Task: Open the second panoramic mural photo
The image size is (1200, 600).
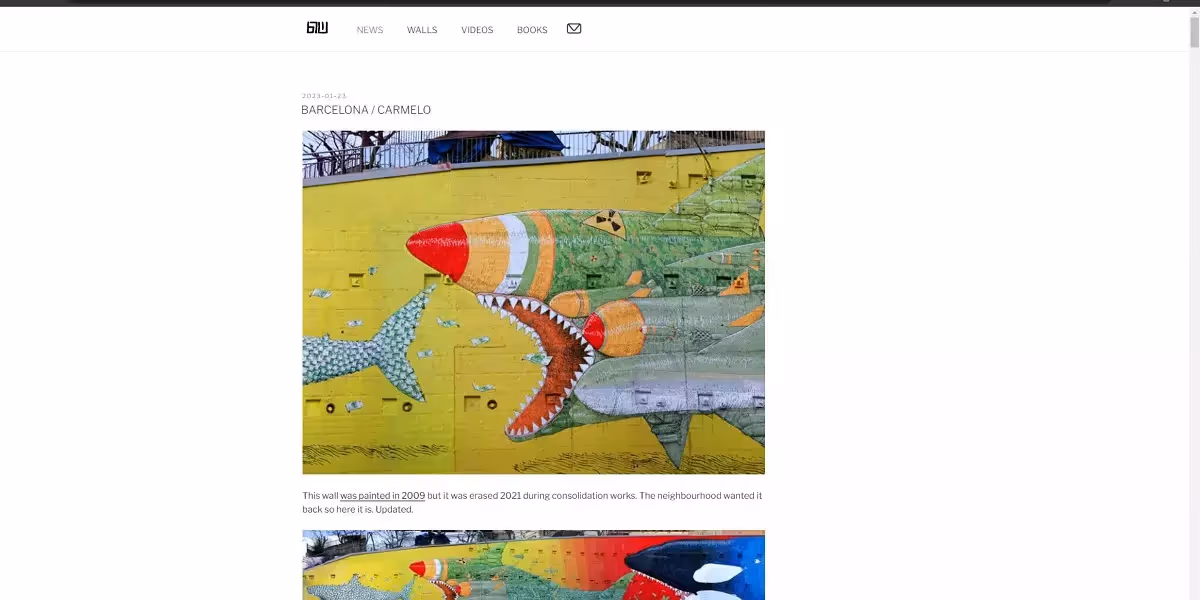Action: (534, 565)
